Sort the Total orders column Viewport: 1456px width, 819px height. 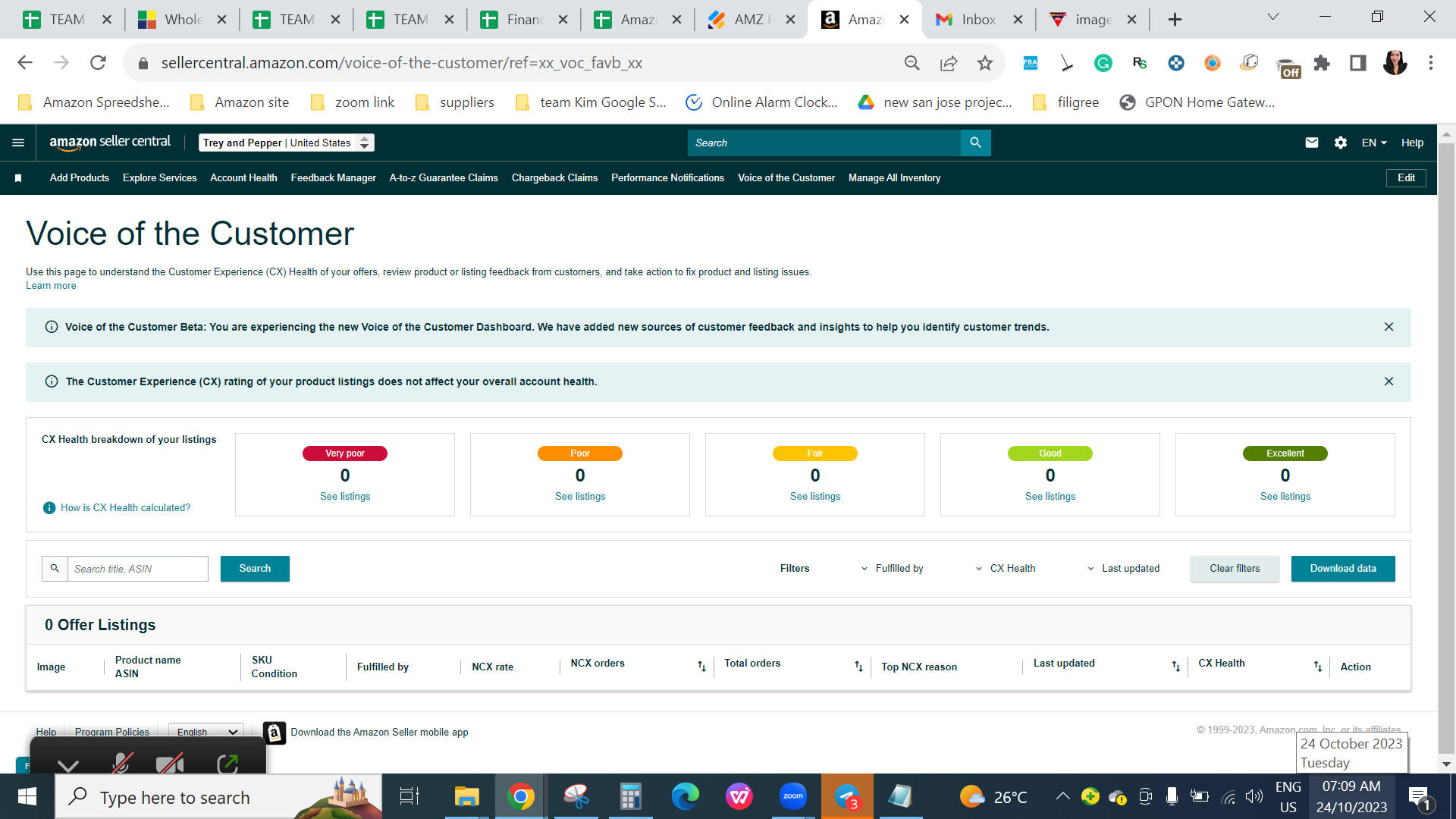tap(858, 666)
